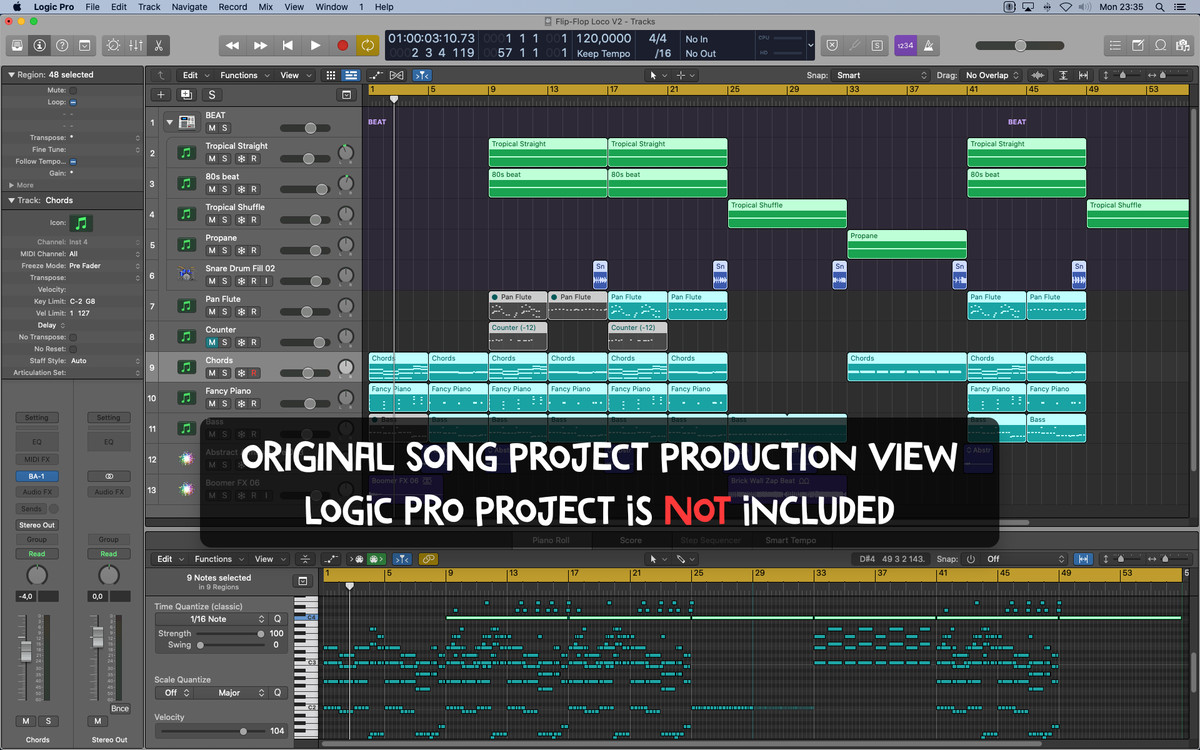The height and width of the screenshot is (750, 1200).
Task: Open Quick Help question mark icon
Action: (x=62, y=45)
